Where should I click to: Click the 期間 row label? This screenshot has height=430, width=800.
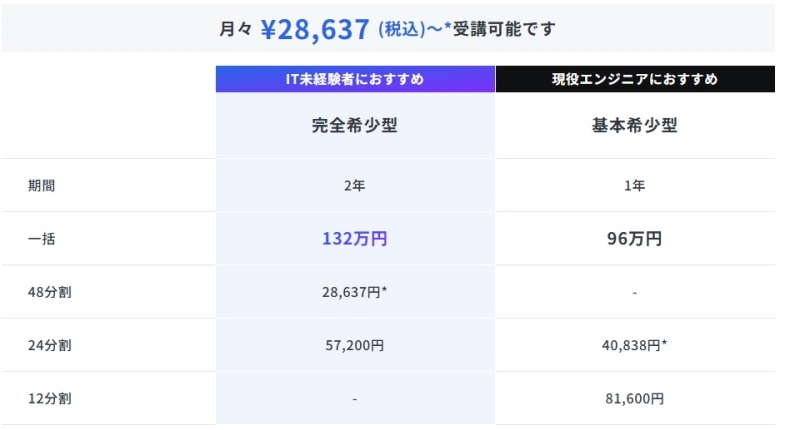(42, 186)
